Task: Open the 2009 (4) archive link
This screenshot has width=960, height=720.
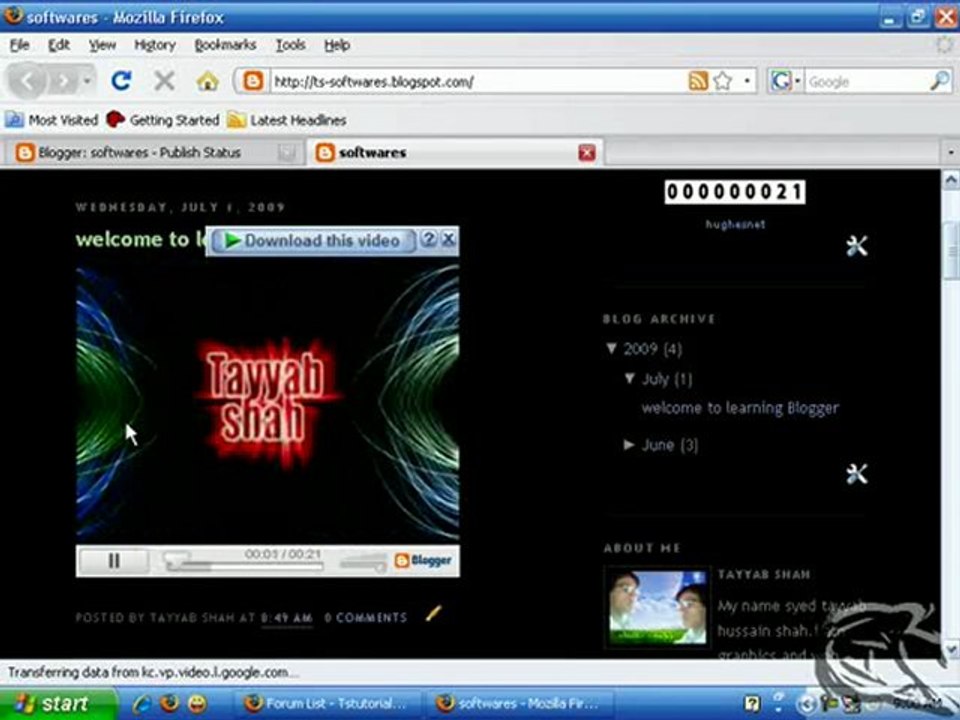Action: [652, 349]
